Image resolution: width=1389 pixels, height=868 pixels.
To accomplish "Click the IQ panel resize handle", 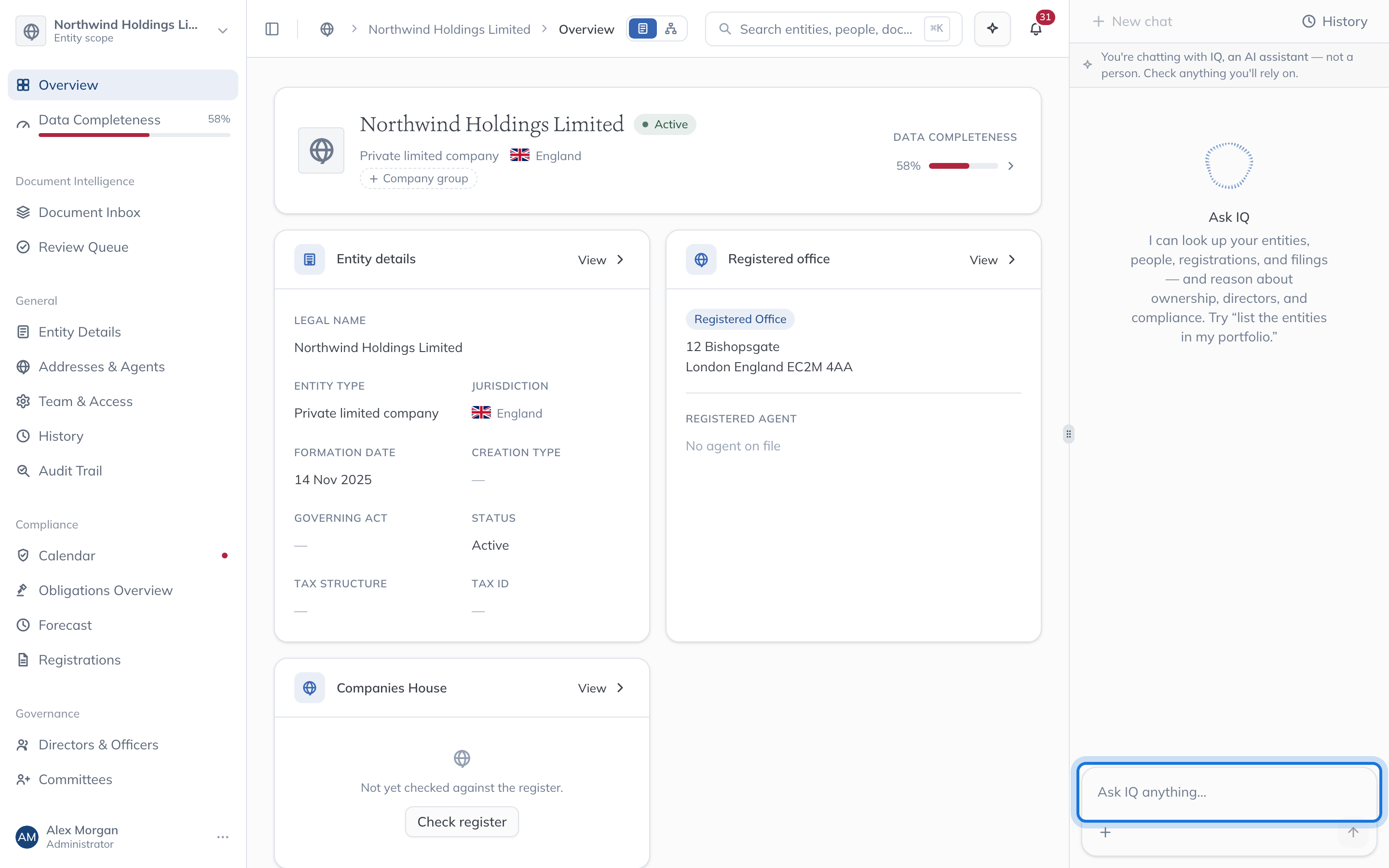I will pos(1068,434).
